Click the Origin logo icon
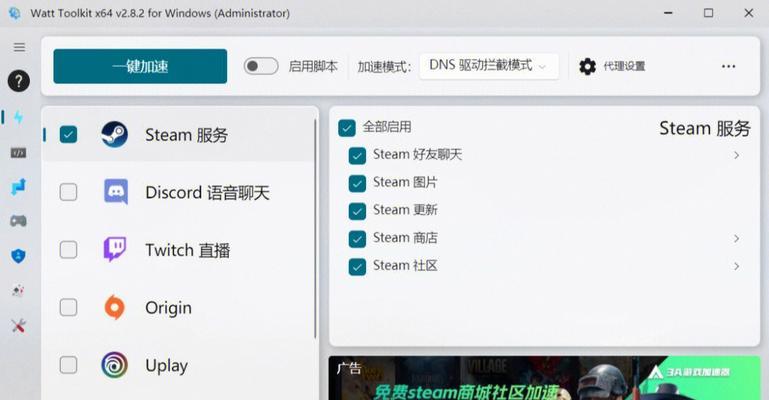 (114, 307)
